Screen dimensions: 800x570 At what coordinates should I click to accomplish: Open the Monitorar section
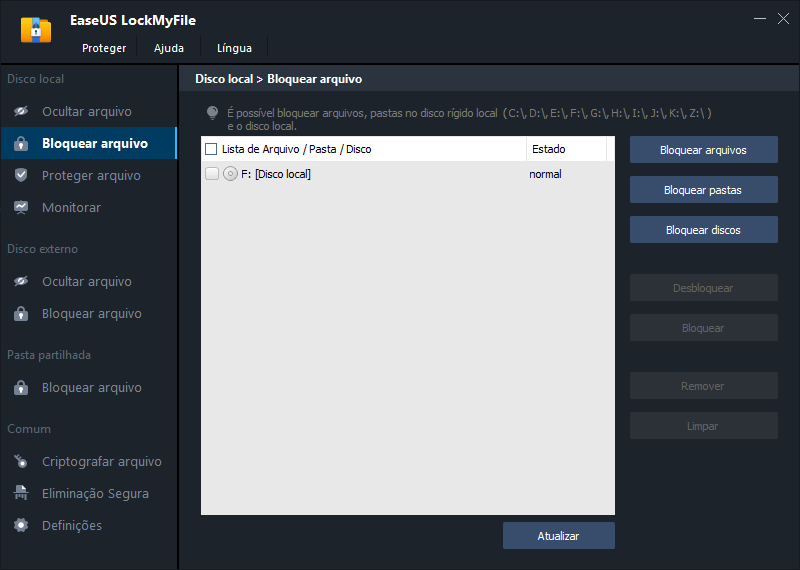pyautogui.click(x=89, y=208)
